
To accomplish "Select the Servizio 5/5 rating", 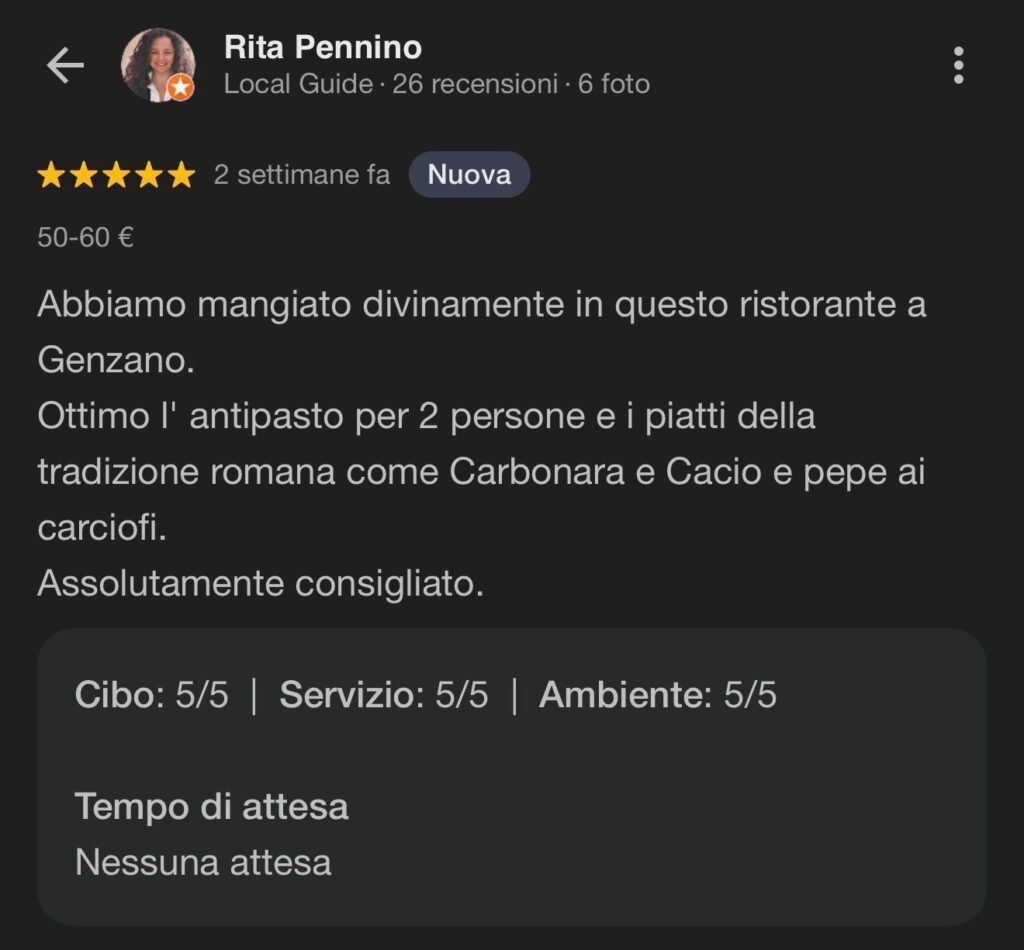I will pyautogui.click(x=384, y=695).
